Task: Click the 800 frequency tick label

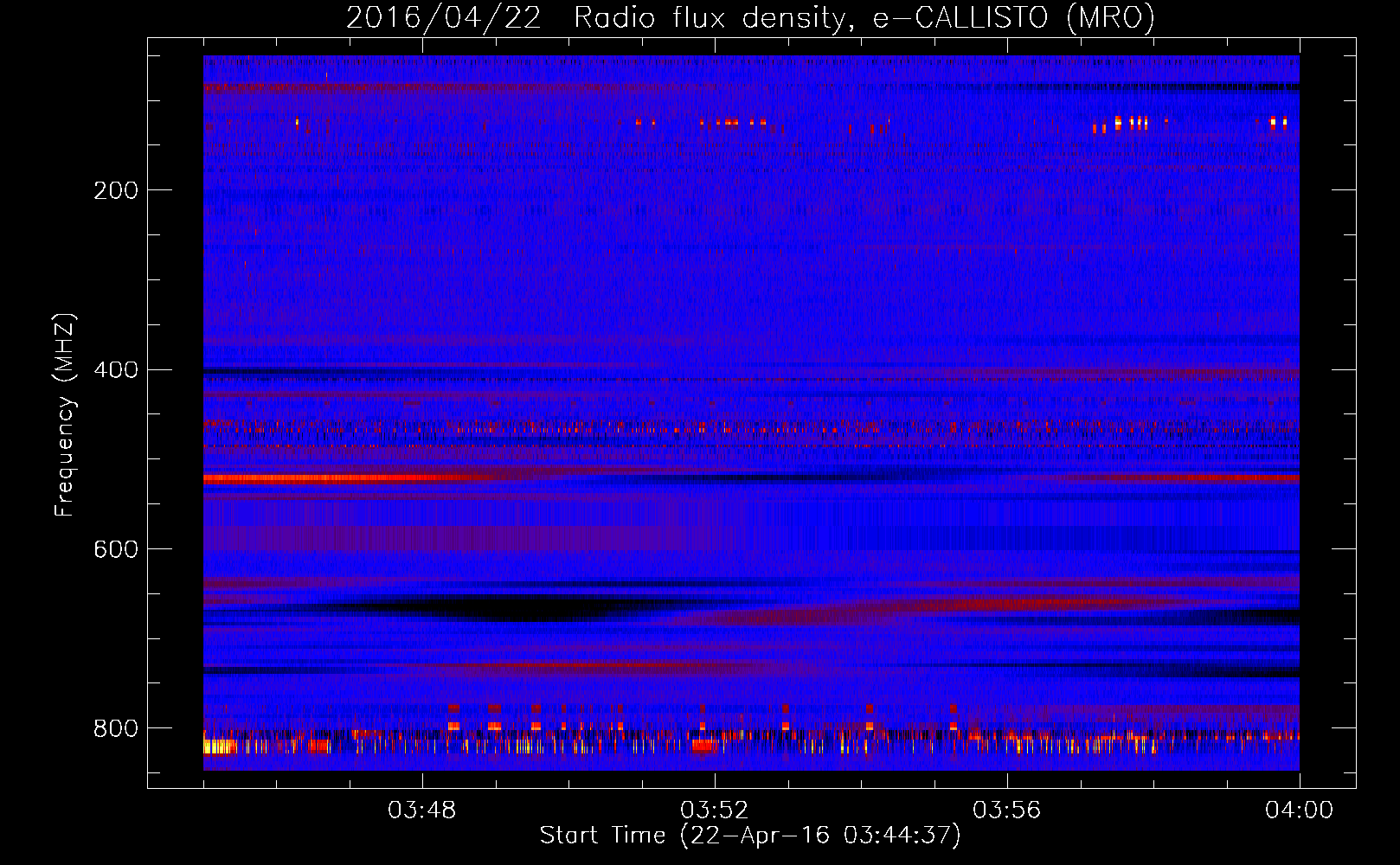Action: point(116,728)
